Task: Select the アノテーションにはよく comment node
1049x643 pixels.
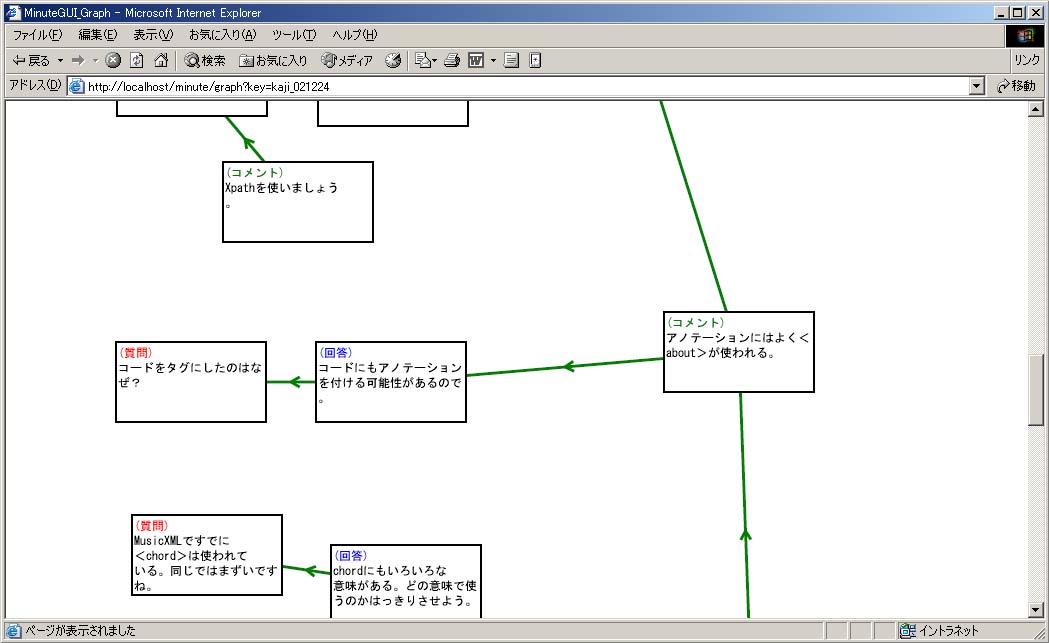Action: (x=739, y=352)
